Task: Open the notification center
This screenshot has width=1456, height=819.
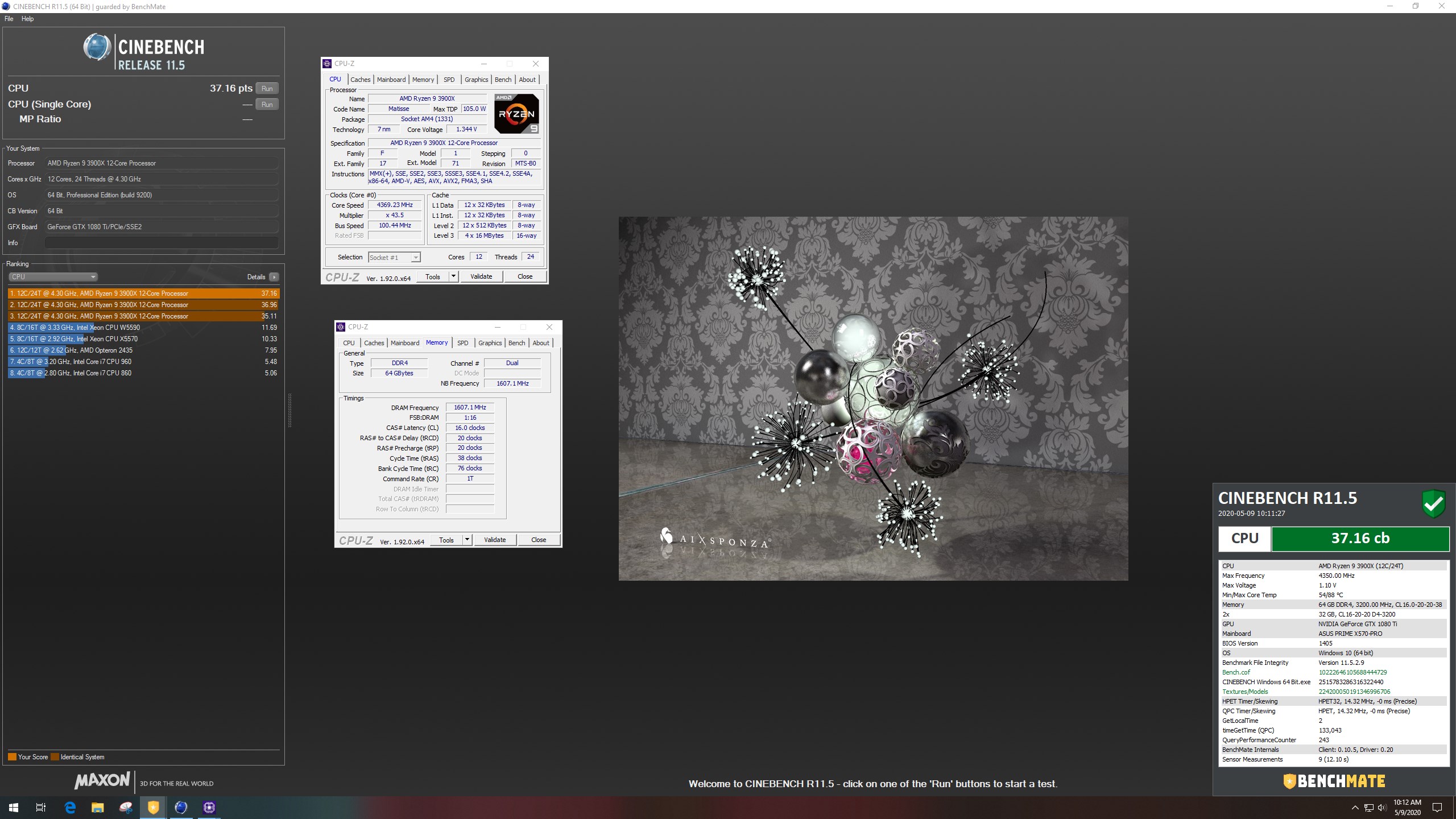Action: click(x=1437, y=808)
